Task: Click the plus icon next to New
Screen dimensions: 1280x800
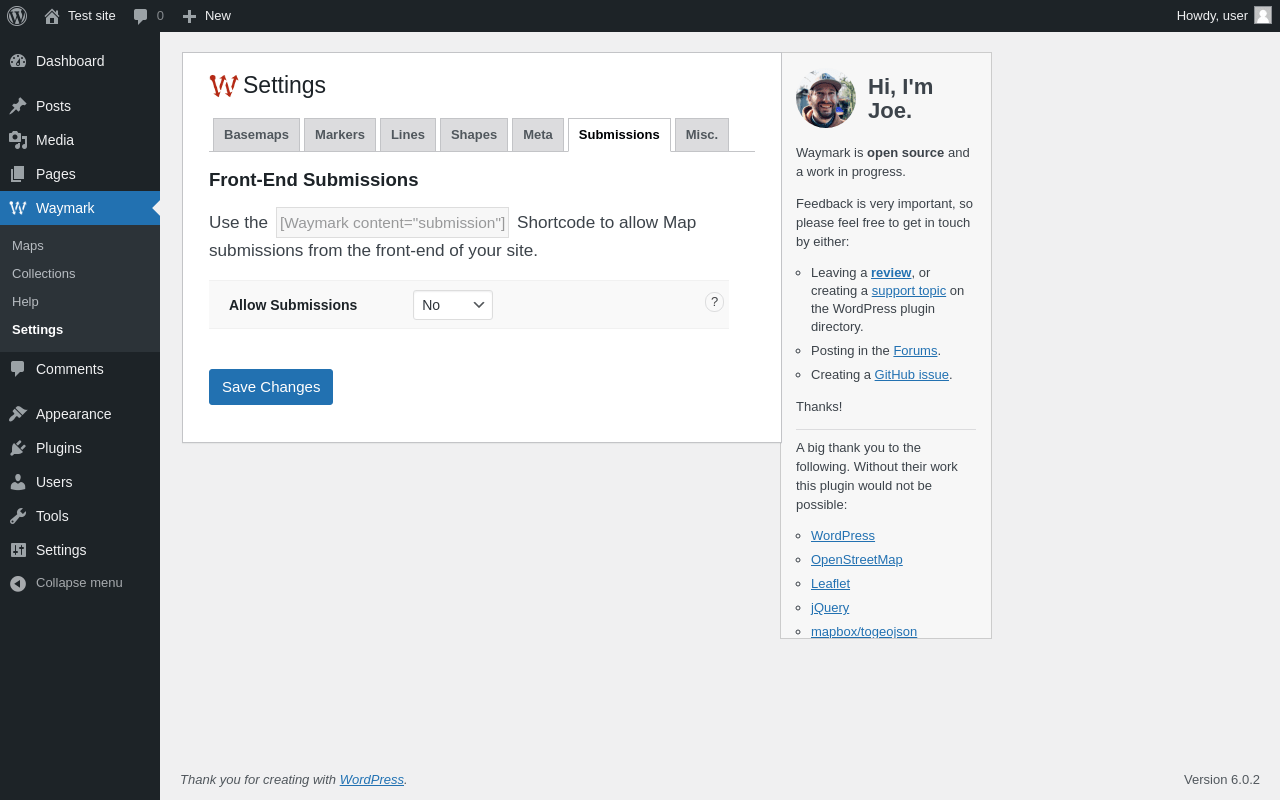Action: coord(189,16)
